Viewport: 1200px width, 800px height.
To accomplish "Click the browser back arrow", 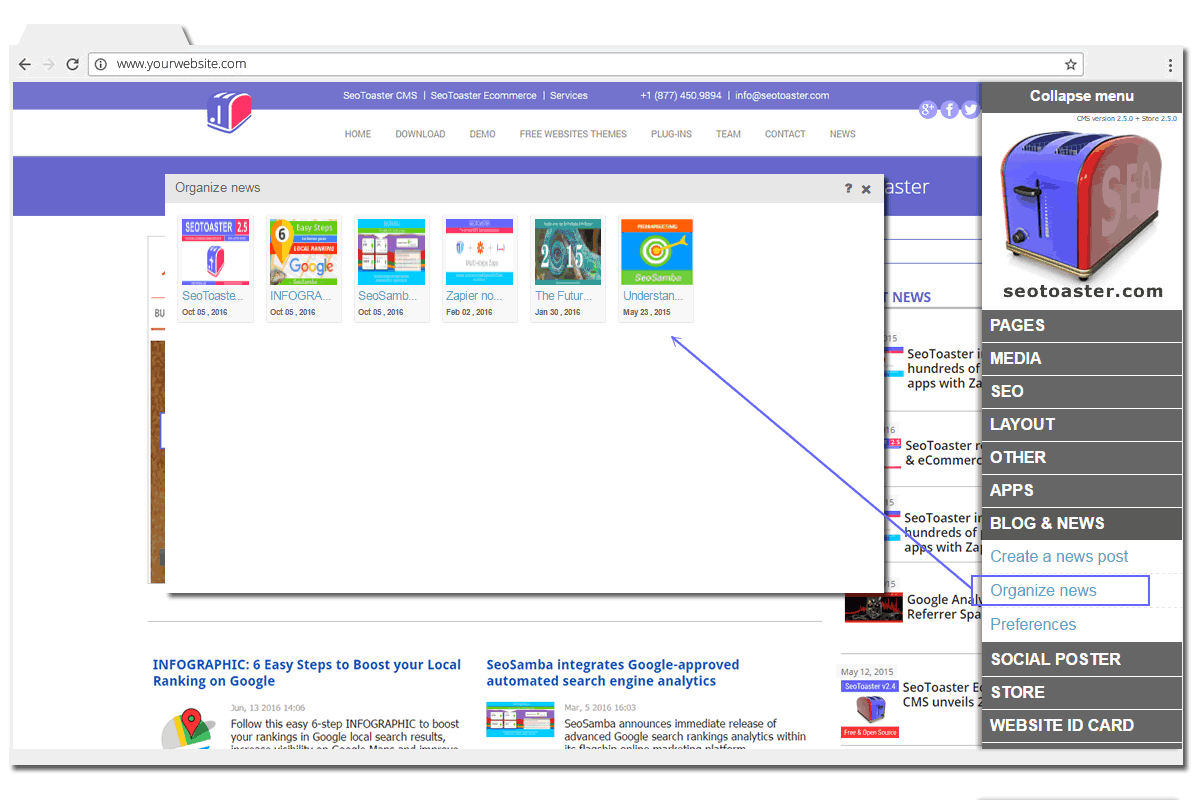I will 25,64.
